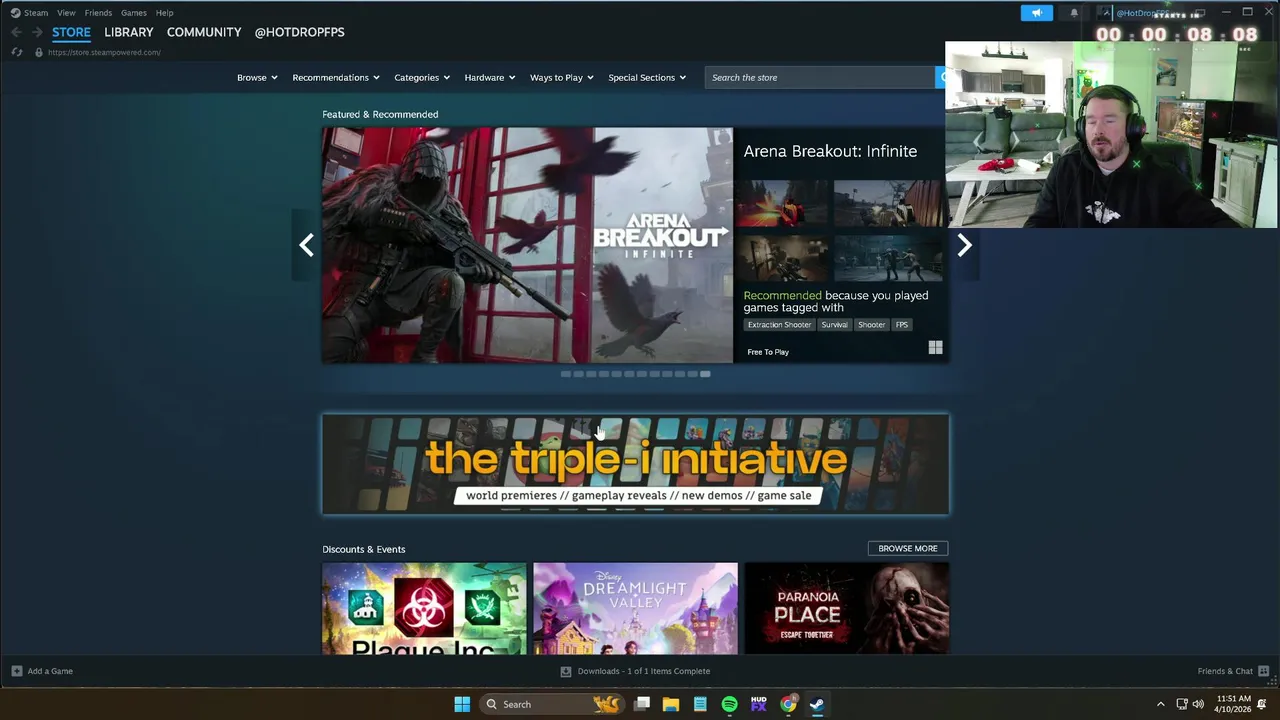Image resolution: width=1280 pixels, height=720 pixels.
Task: Click the BROWSE MORE button
Action: (908, 548)
